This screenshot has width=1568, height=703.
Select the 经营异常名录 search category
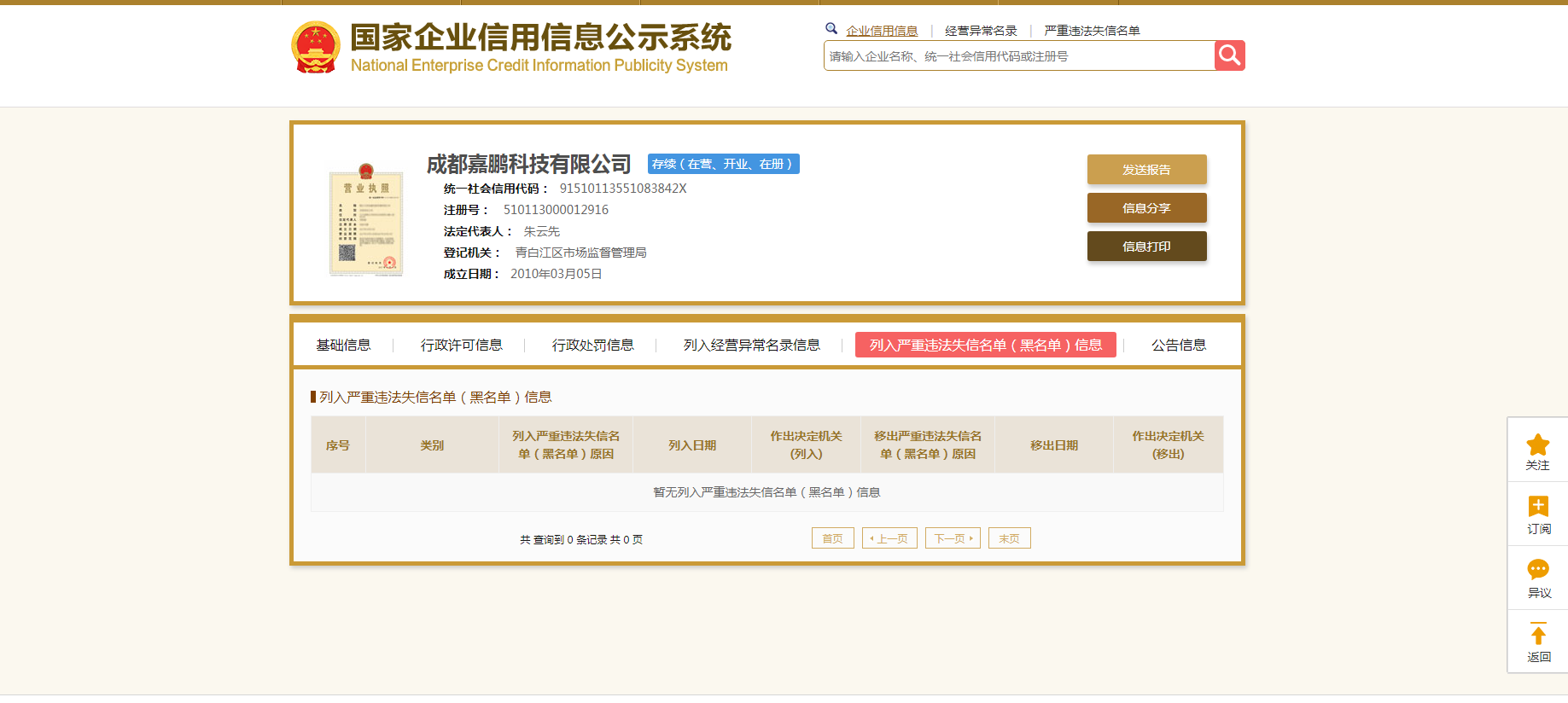981,31
